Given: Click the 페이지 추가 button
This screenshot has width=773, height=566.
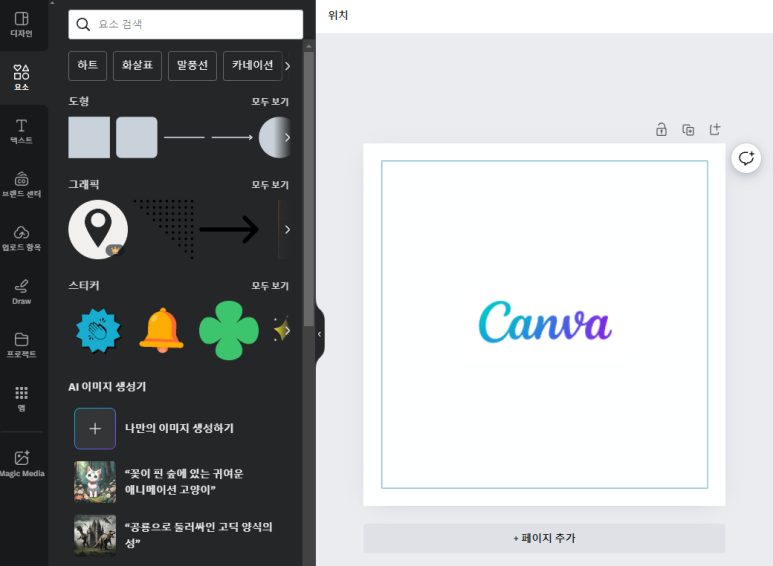Looking at the screenshot, I should tap(544, 538).
